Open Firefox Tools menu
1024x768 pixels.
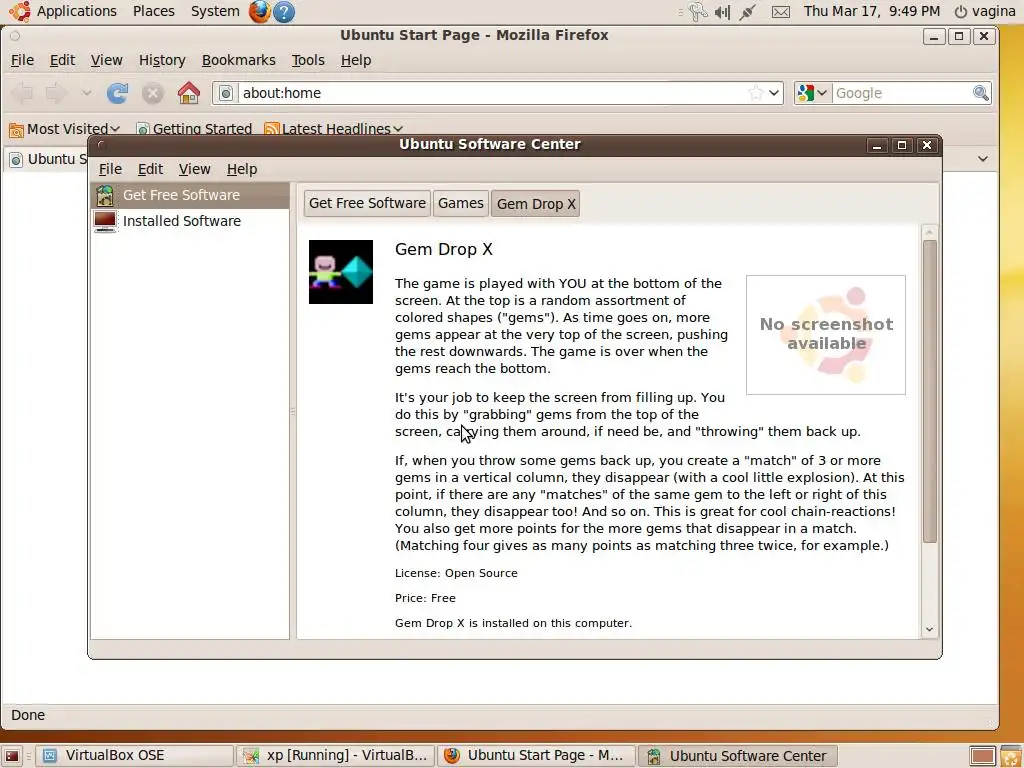pyautogui.click(x=308, y=60)
